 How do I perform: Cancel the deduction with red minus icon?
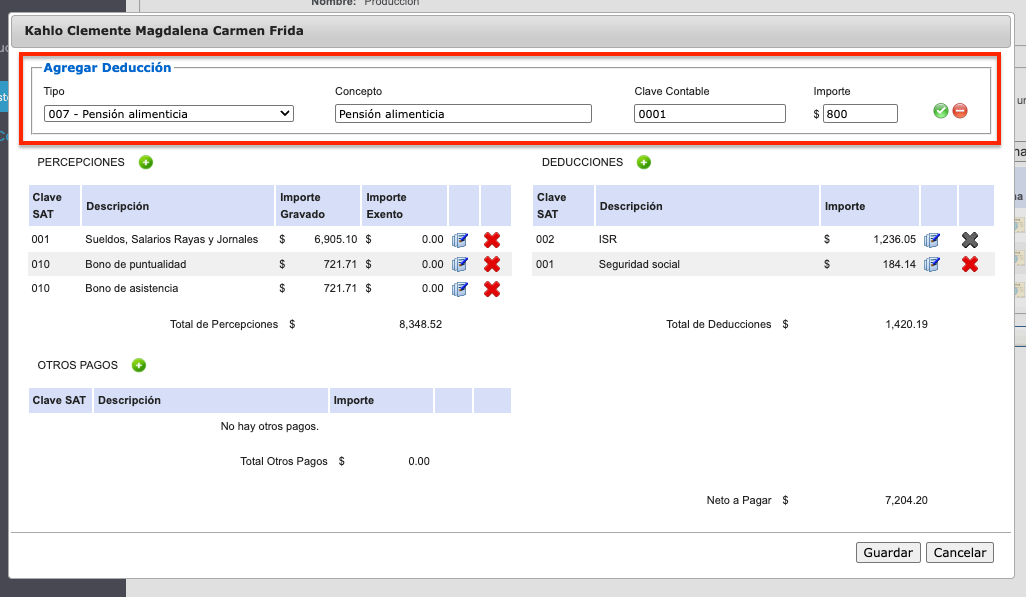click(x=960, y=111)
